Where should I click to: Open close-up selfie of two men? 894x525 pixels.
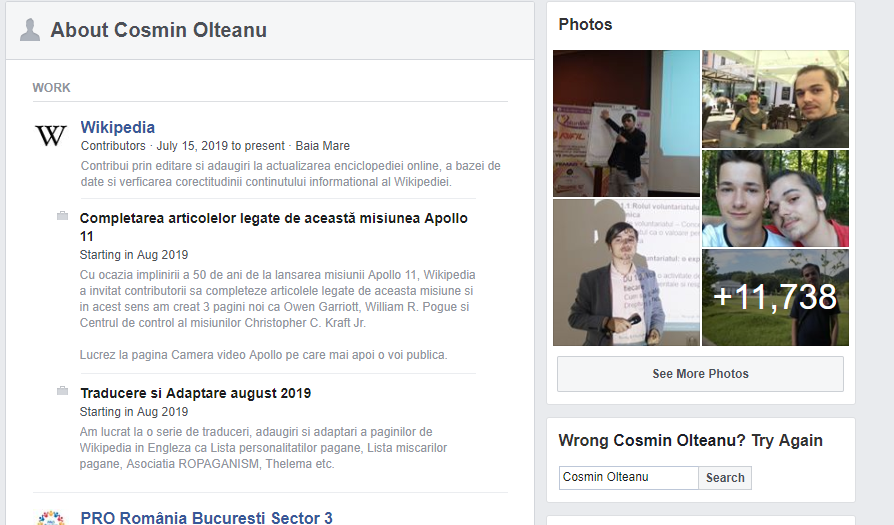point(775,198)
